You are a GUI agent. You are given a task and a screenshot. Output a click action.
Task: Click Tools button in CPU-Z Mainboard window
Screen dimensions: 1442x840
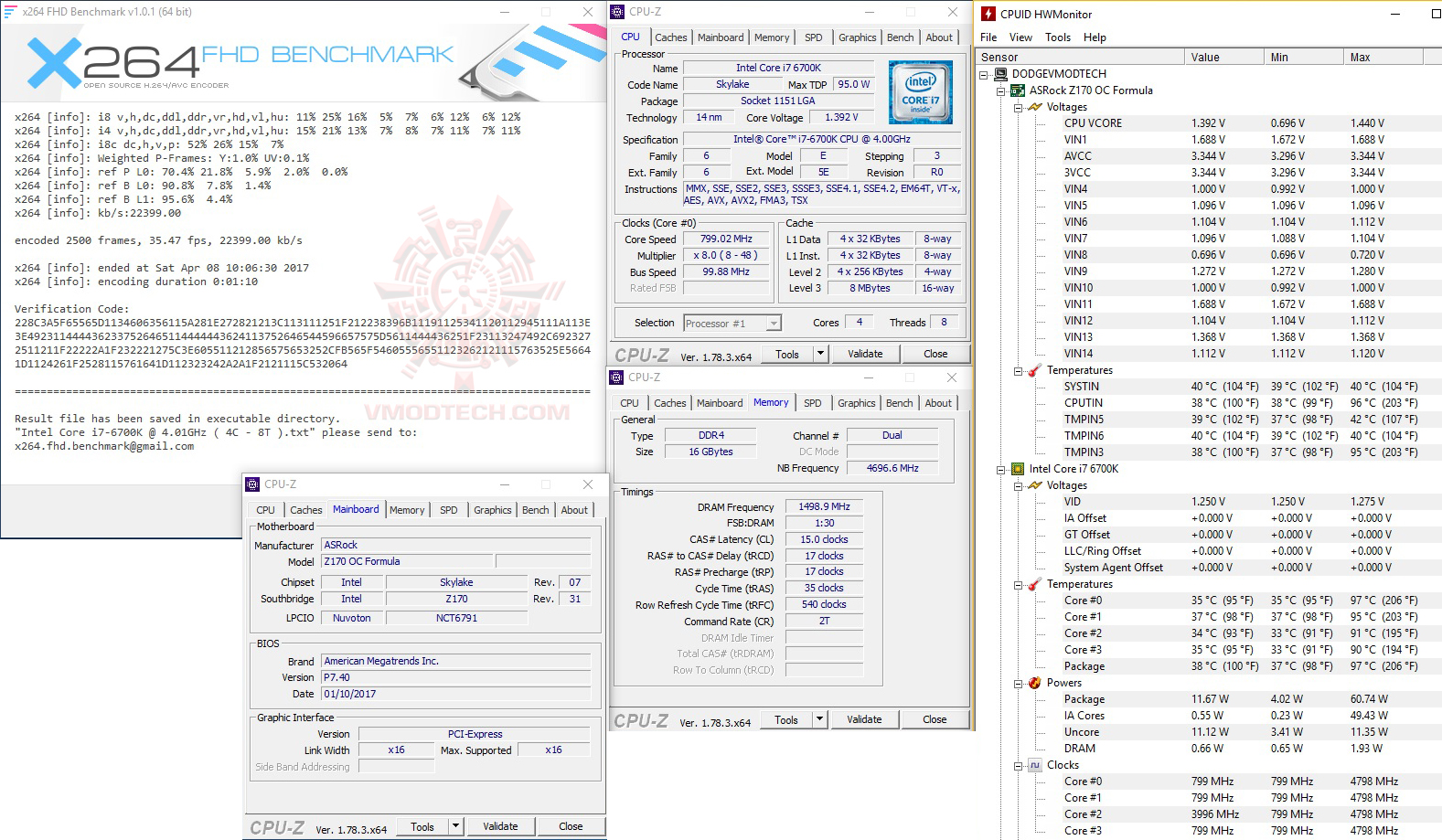[422, 826]
